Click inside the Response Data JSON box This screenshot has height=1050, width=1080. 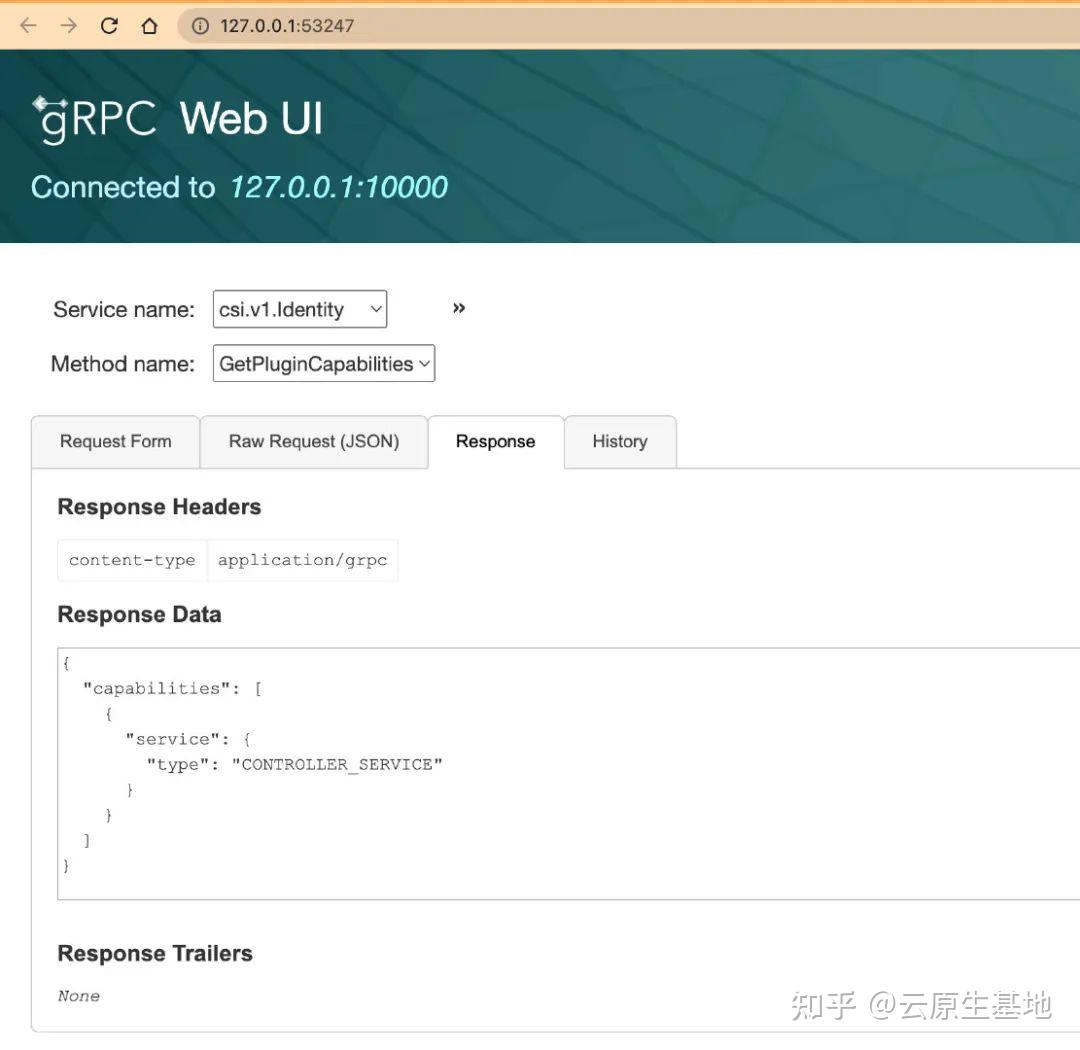[x=568, y=773]
